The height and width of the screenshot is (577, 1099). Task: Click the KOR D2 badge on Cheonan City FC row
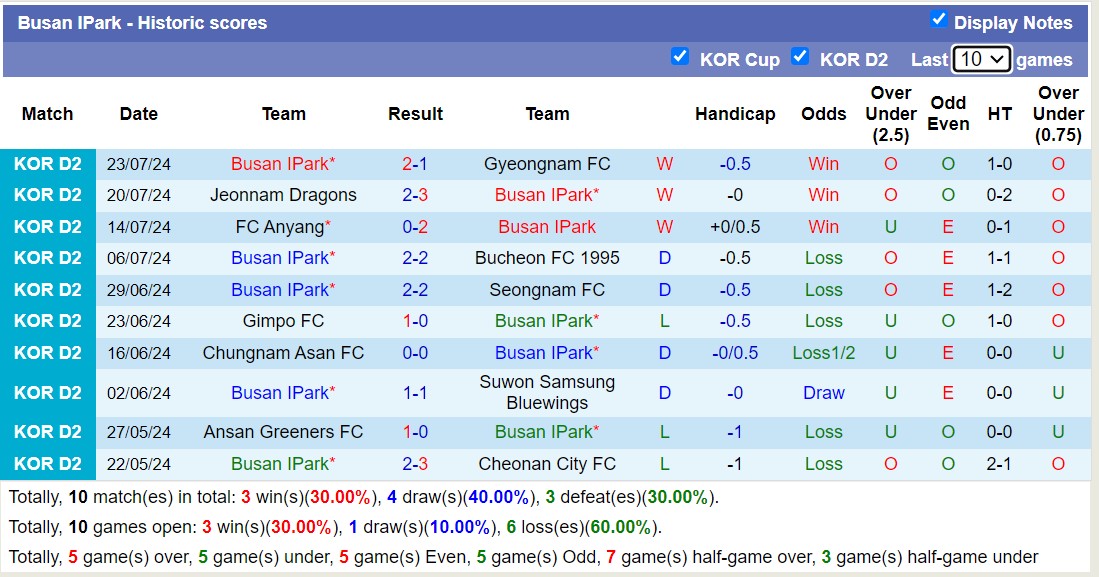[x=47, y=463]
